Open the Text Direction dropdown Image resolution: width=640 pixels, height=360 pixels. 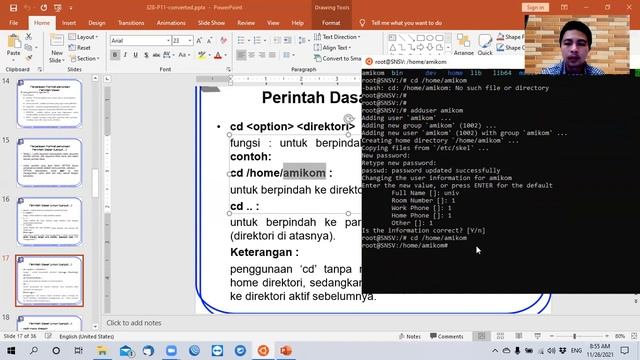(x=337, y=37)
